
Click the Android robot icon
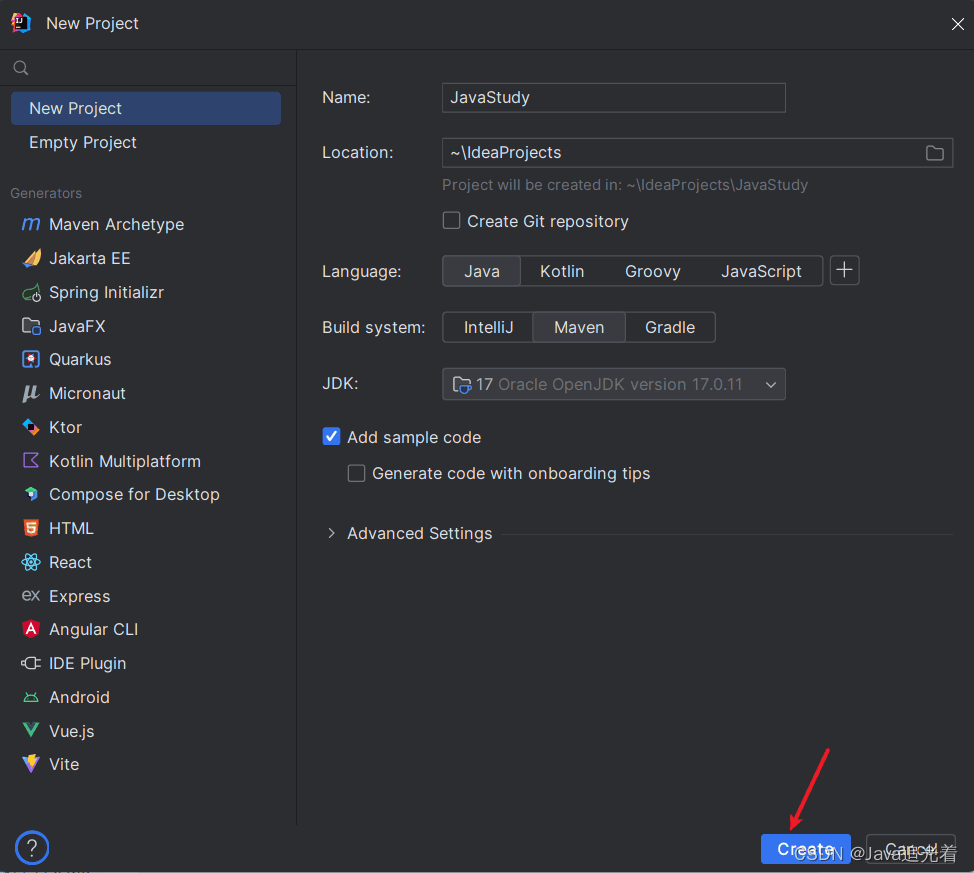point(31,697)
